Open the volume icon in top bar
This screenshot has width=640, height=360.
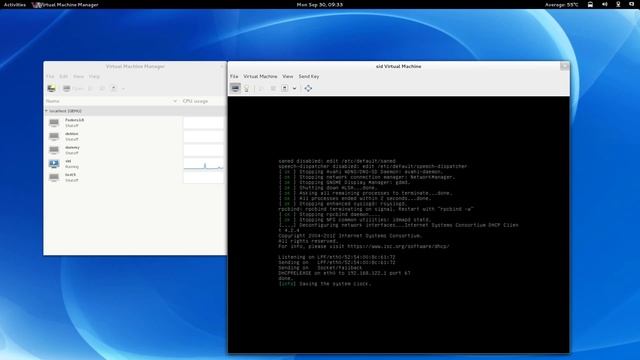coord(604,4)
